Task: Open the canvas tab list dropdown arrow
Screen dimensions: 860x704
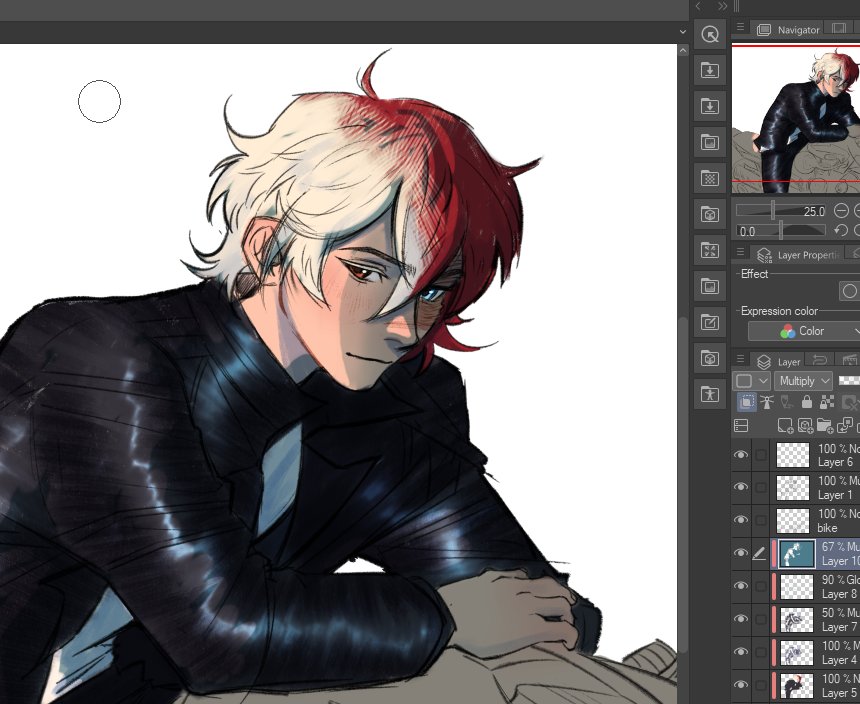Action: [682, 32]
